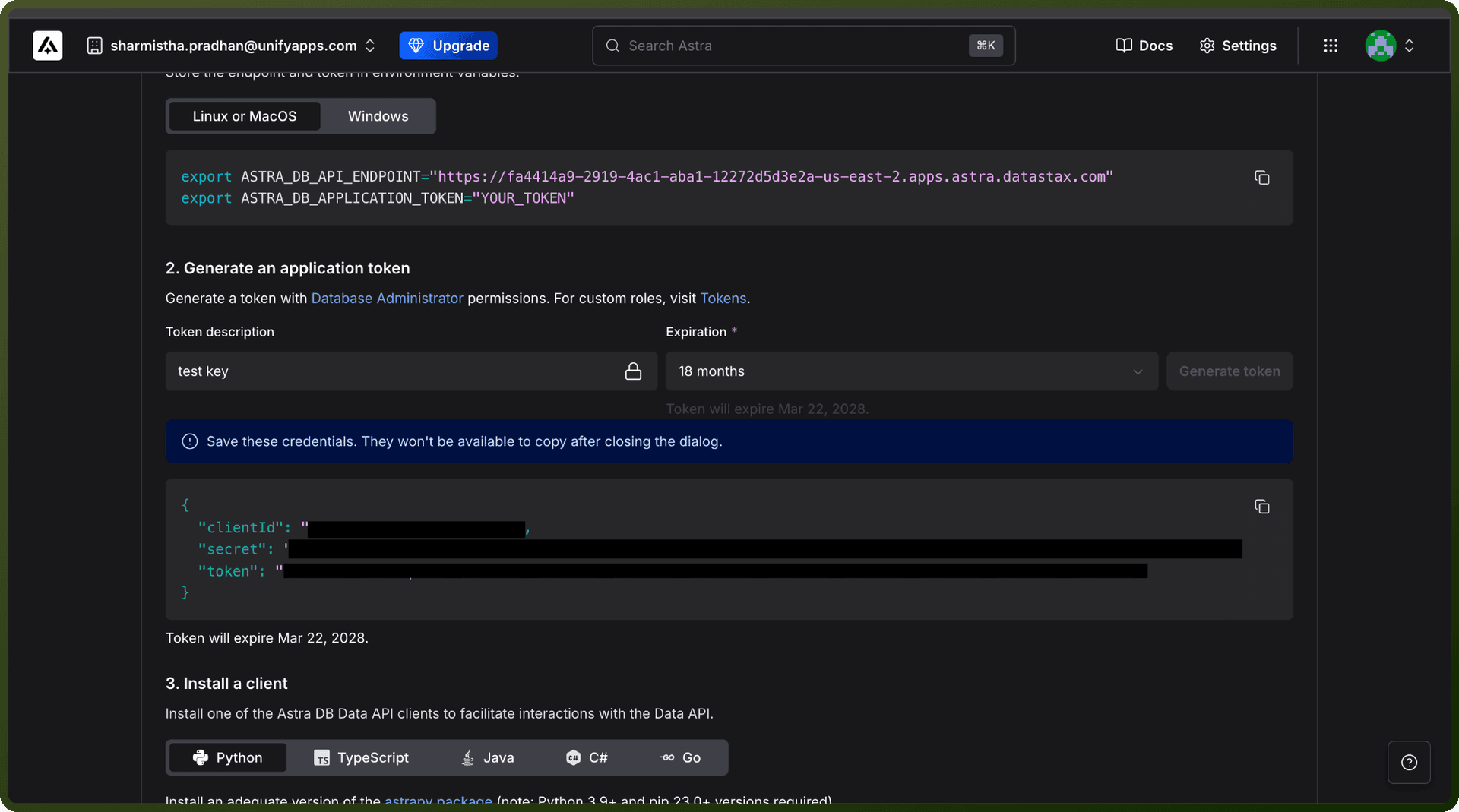Select the Linux or MacOS tab
The width and height of the screenshot is (1459, 812).
[245, 116]
